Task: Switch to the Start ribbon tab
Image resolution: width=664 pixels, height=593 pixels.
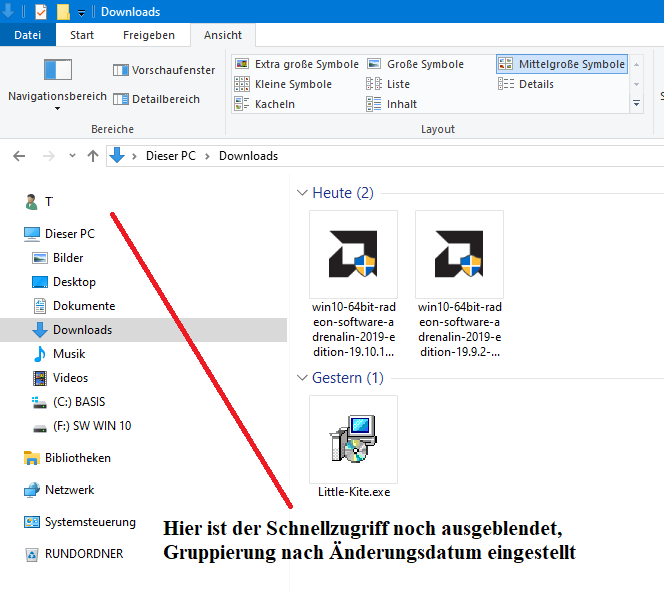Action: click(82, 35)
